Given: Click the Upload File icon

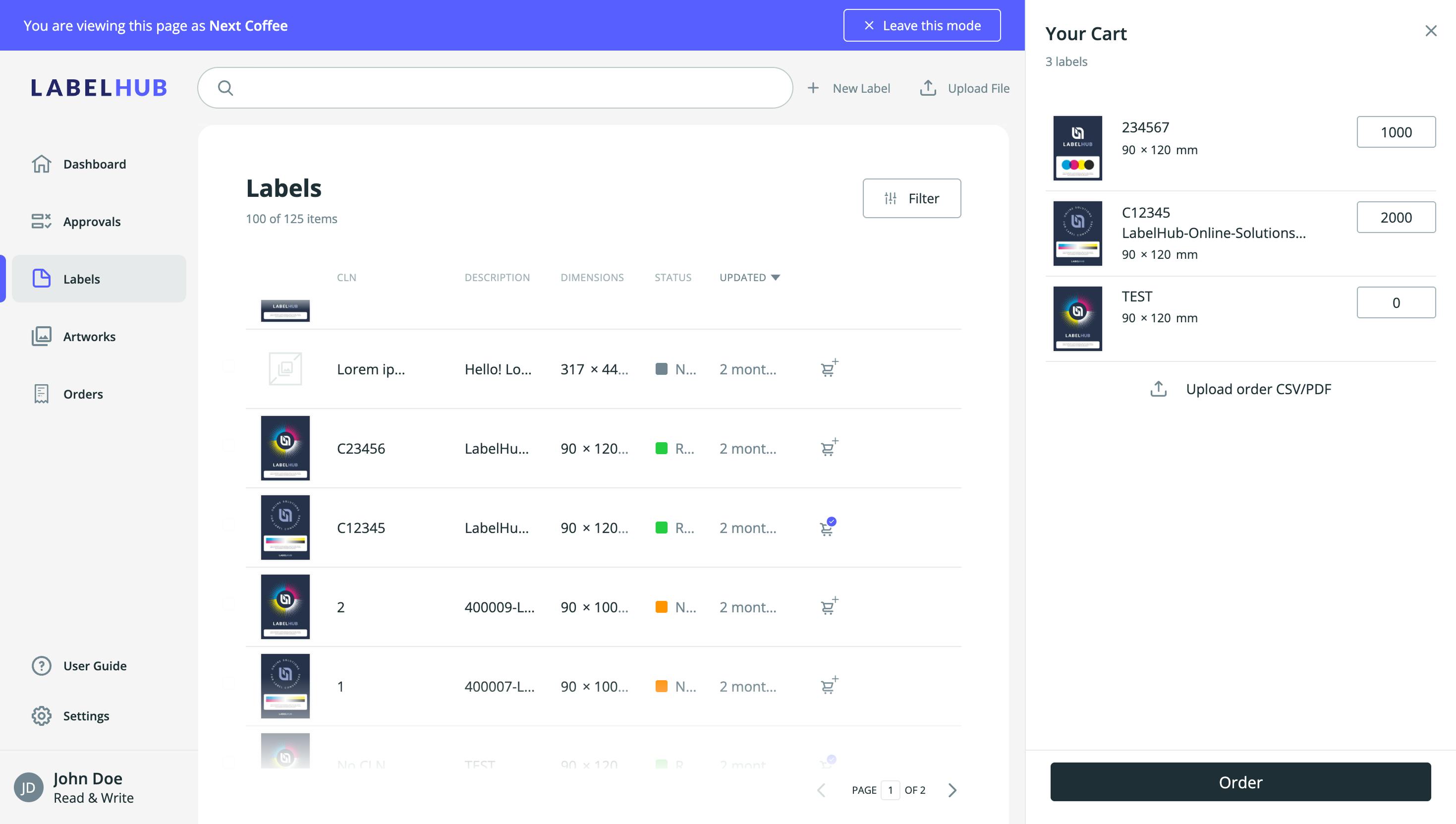Looking at the screenshot, I should [928, 88].
